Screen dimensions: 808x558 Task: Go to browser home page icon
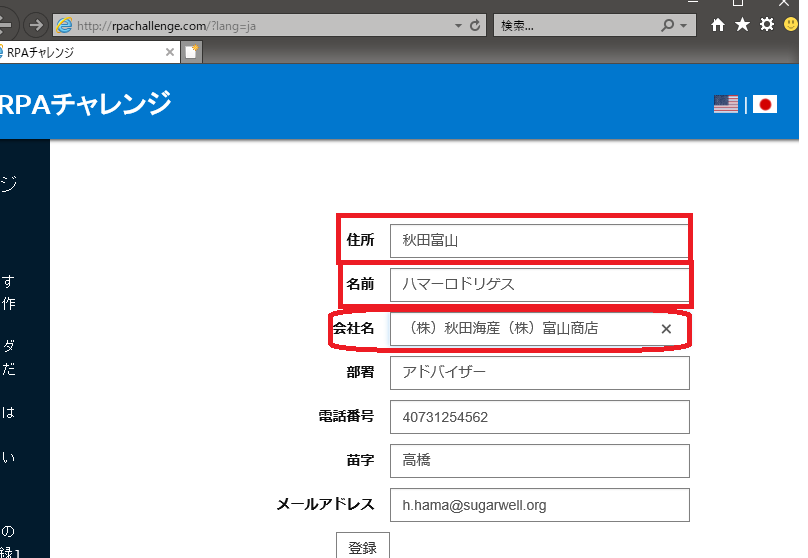tap(717, 25)
